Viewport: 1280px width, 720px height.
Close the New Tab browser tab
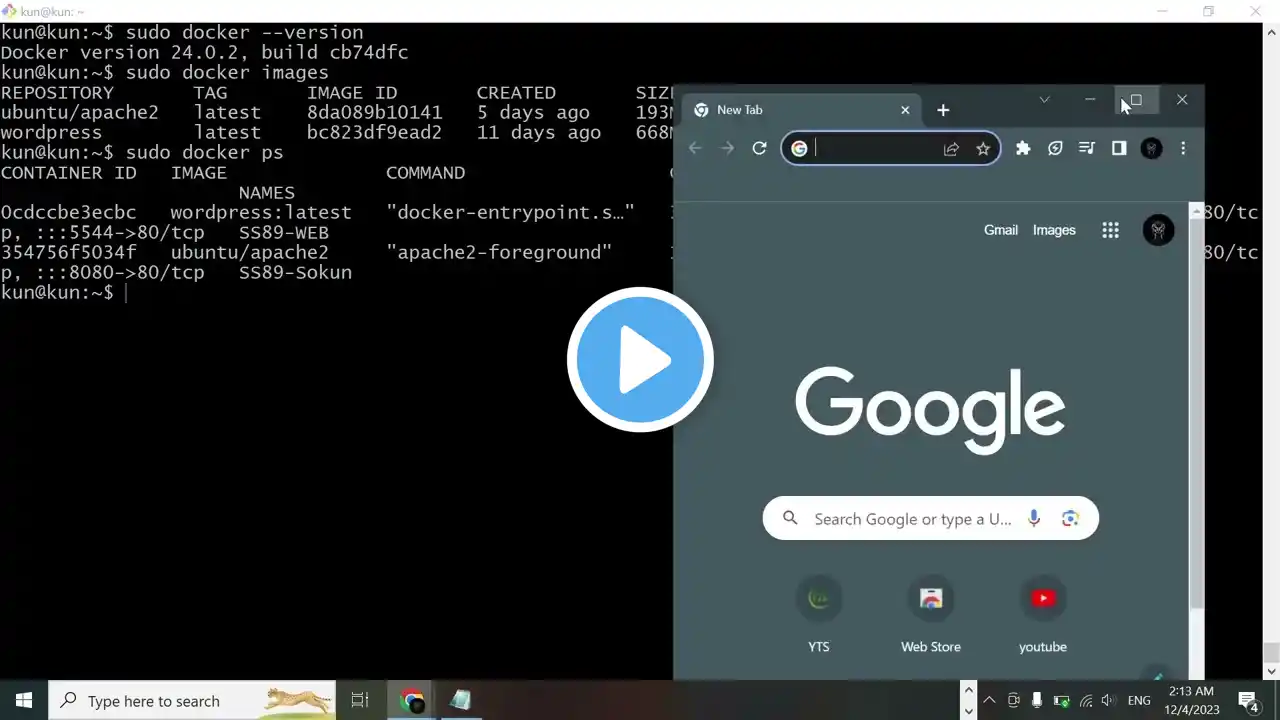[905, 110]
